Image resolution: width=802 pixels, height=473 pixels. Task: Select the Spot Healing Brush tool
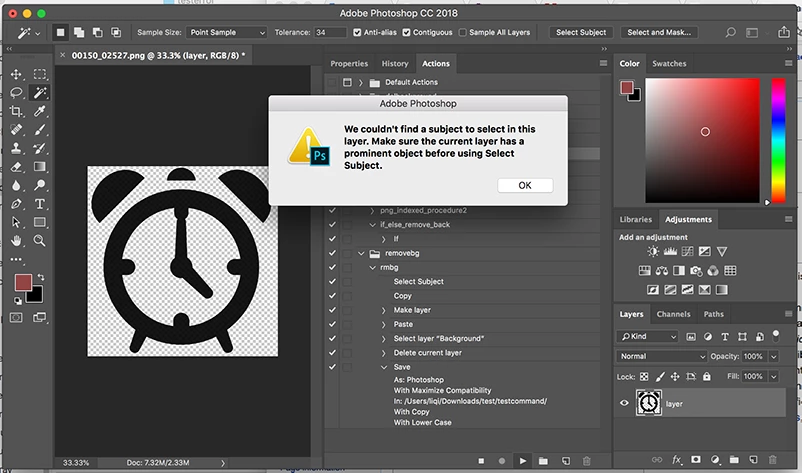(x=16, y=129)
